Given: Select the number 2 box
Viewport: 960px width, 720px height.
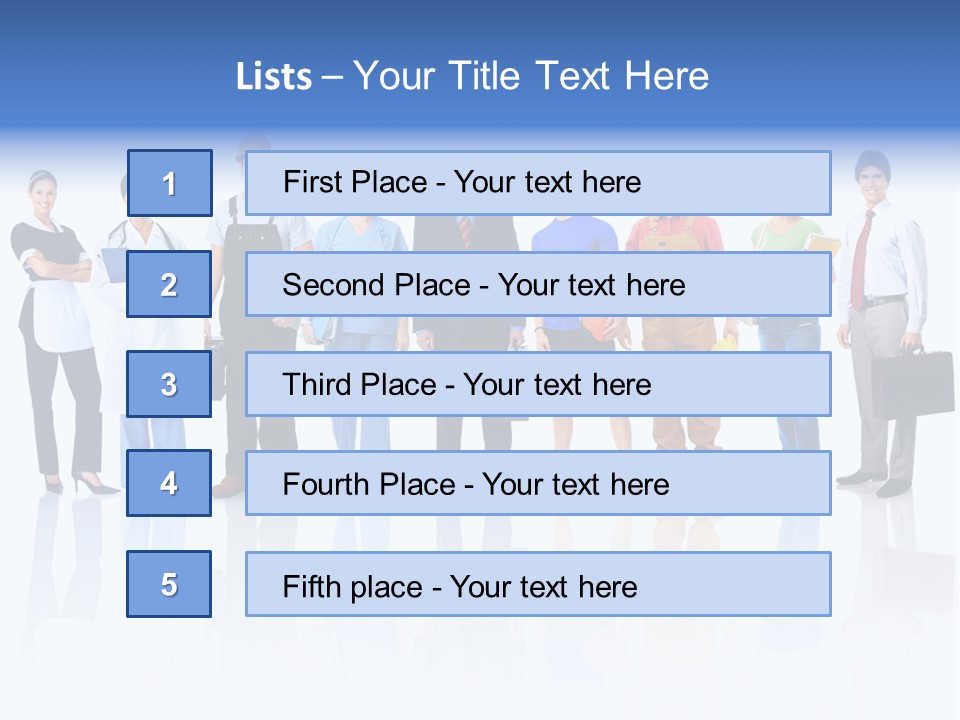Looking at the screenshot, I should pyautogui.click(x=169, y=284).
